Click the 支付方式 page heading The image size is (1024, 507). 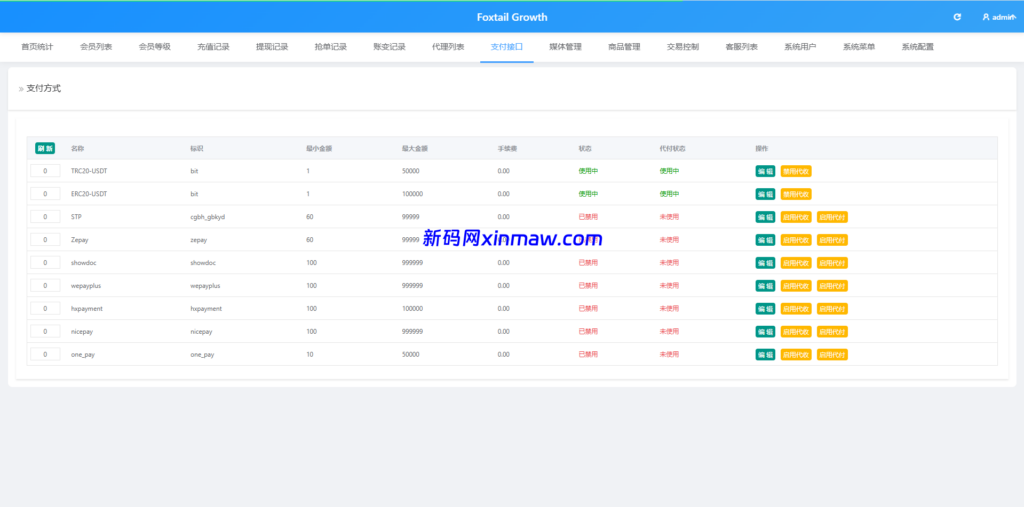pyautogui.click(x=44, y=88)
